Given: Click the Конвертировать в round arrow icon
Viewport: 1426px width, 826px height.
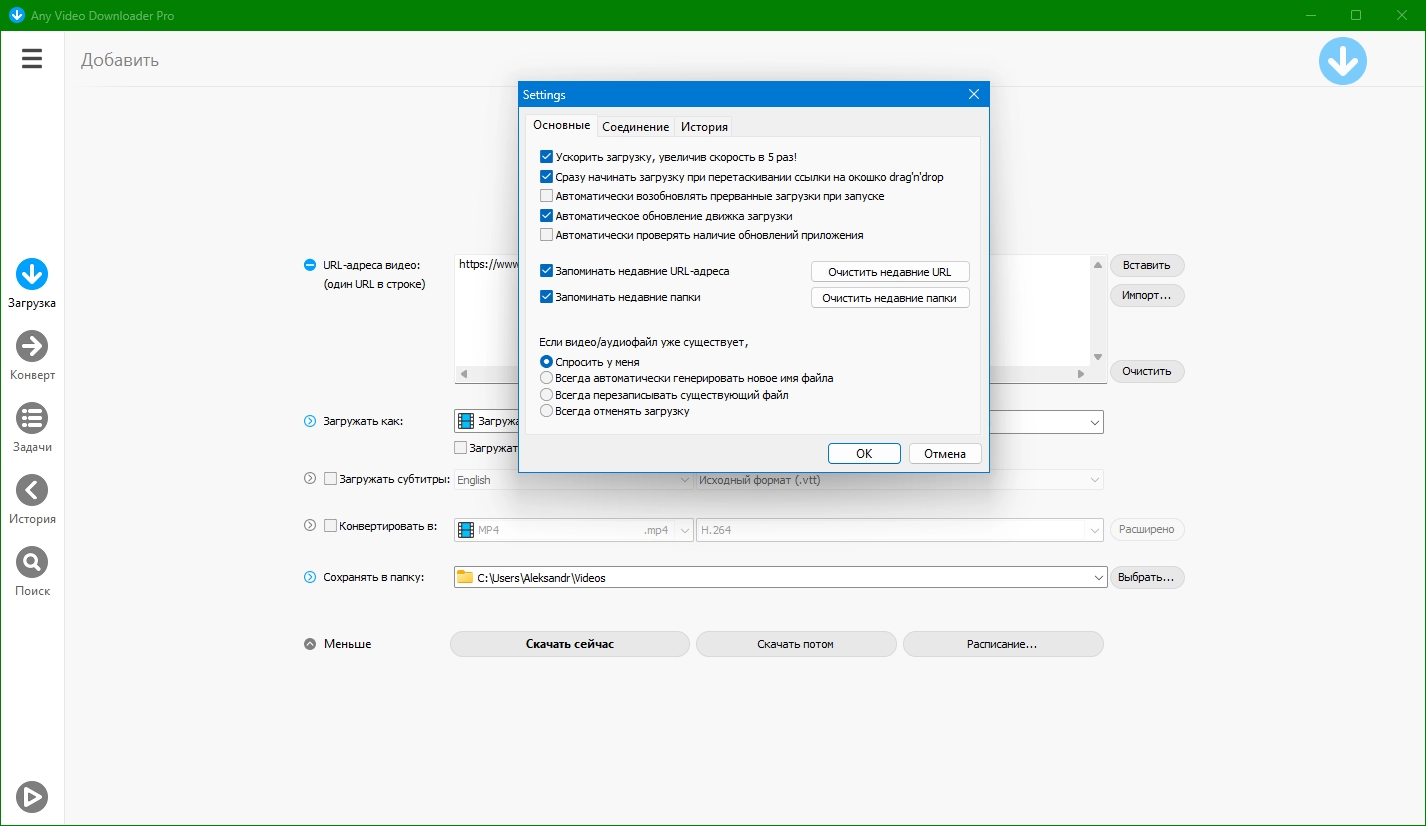Looking at the screenshot, I should 310,525.
